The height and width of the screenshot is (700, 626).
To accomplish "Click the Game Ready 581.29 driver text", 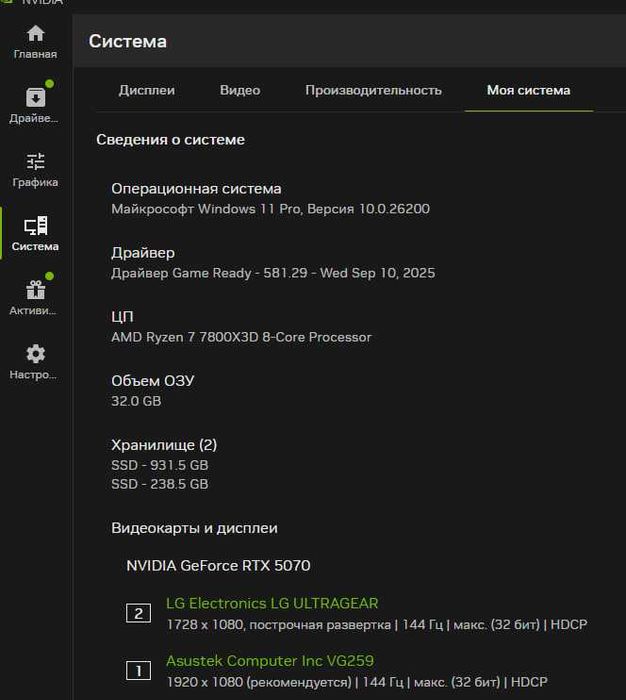I will 273,273.
